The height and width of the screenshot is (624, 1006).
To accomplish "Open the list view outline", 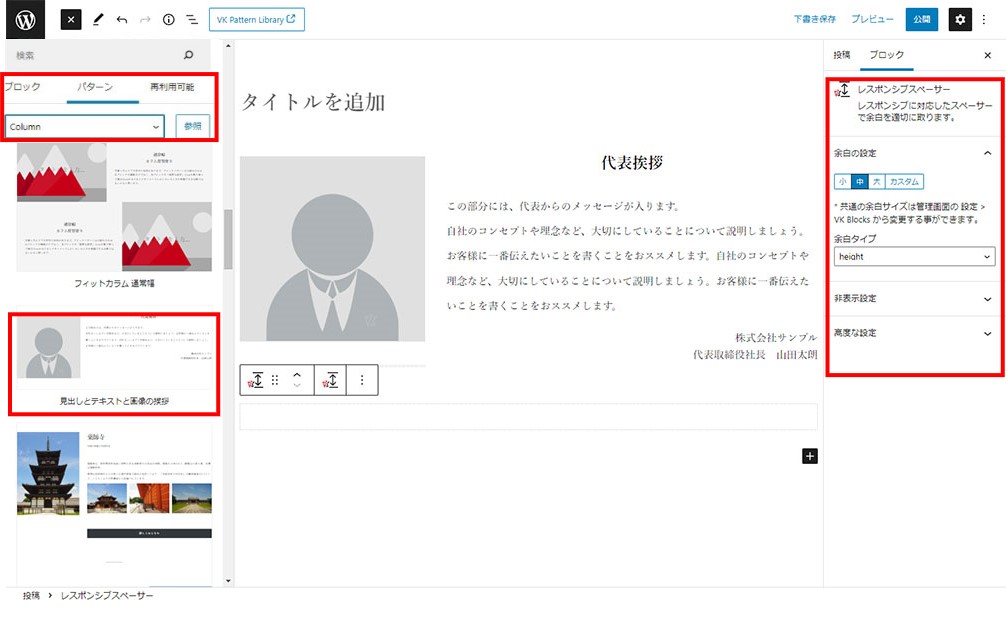I will coord(191,20).
